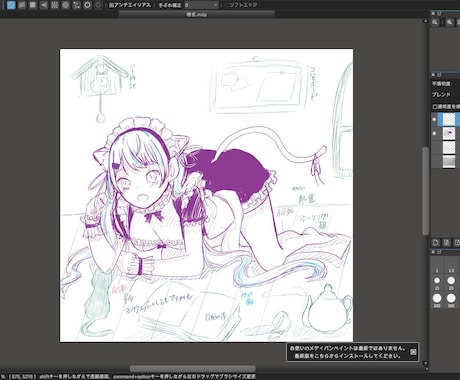
Task: Click the ブレンド label in layer panel
Action: [x=441, y=95]
